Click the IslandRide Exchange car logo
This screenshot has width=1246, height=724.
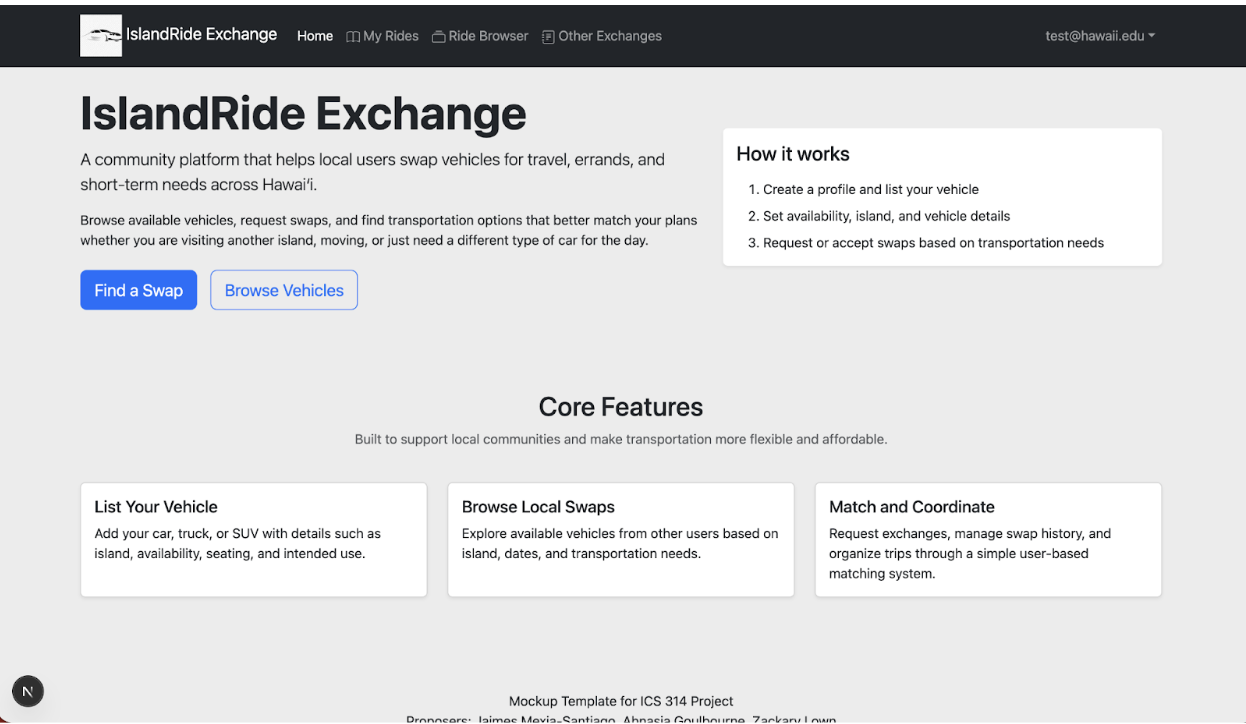[x=100, y=35]
